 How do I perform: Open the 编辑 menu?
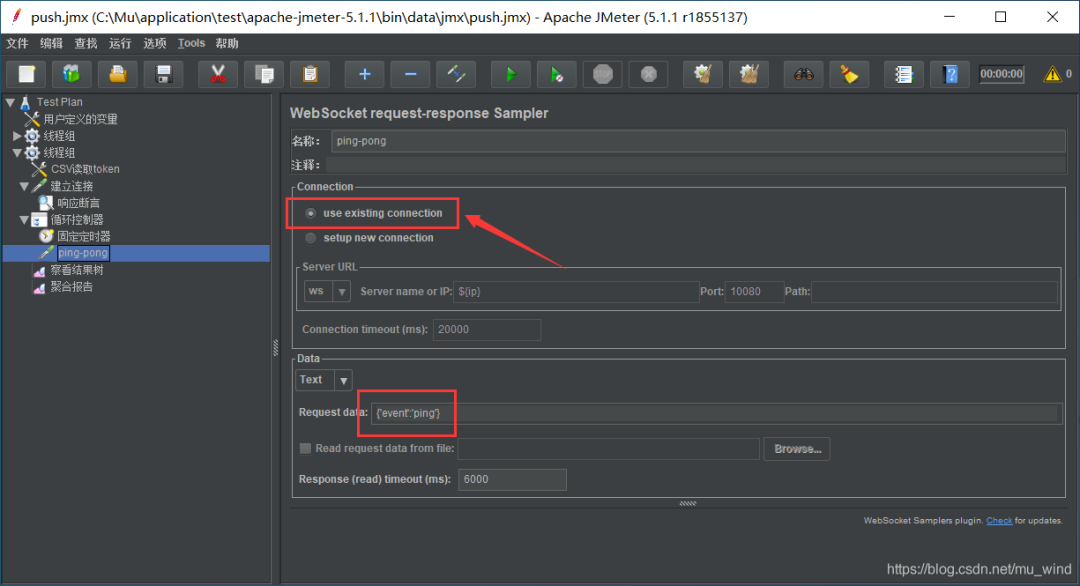tap(52, 43)
